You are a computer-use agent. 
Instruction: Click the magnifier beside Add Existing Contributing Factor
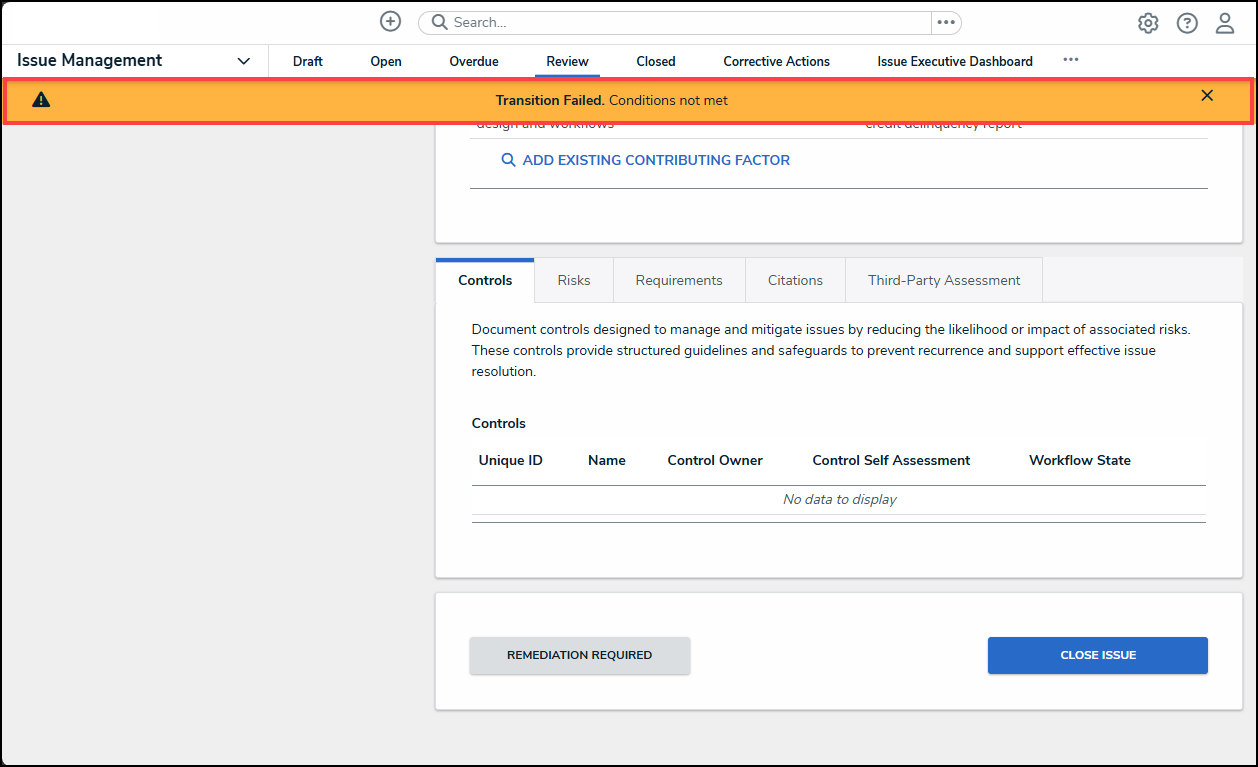click(508, 159)
